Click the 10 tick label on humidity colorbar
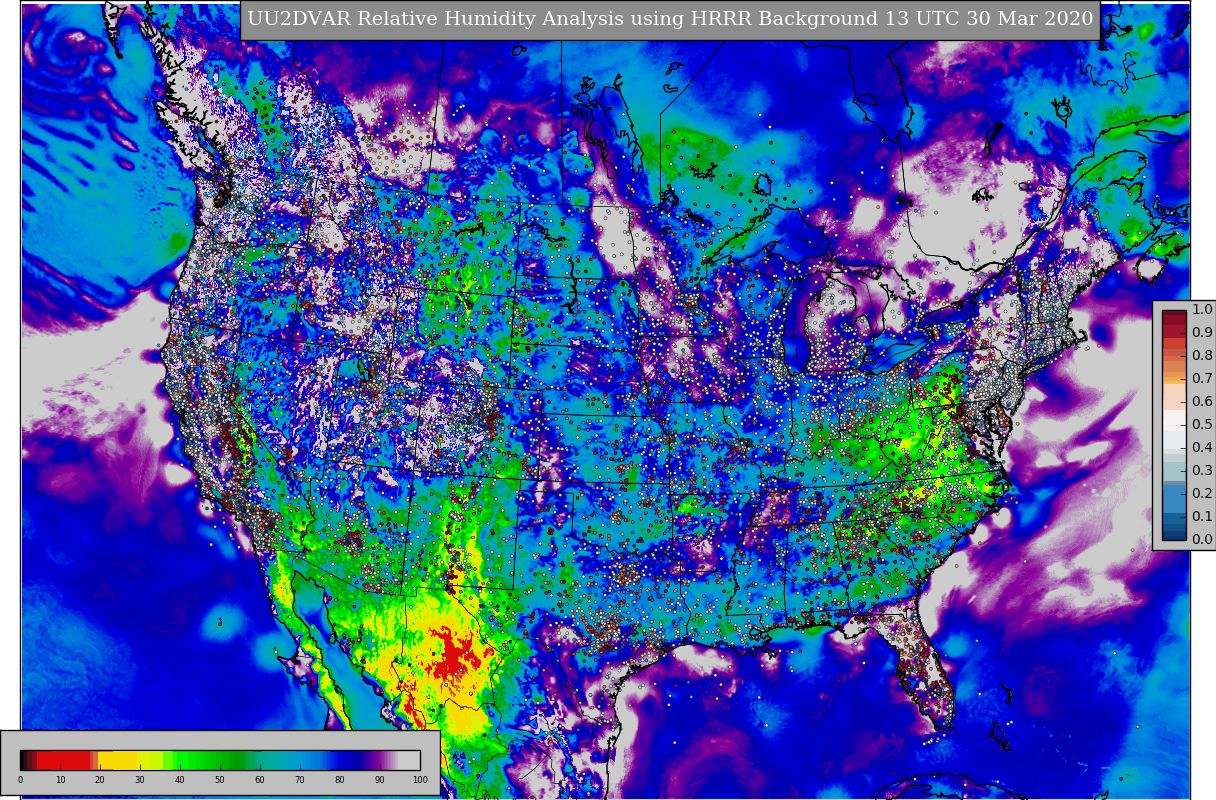This screenshot has height=800, width=1216. pyautogui.click(x=60, y=780)
